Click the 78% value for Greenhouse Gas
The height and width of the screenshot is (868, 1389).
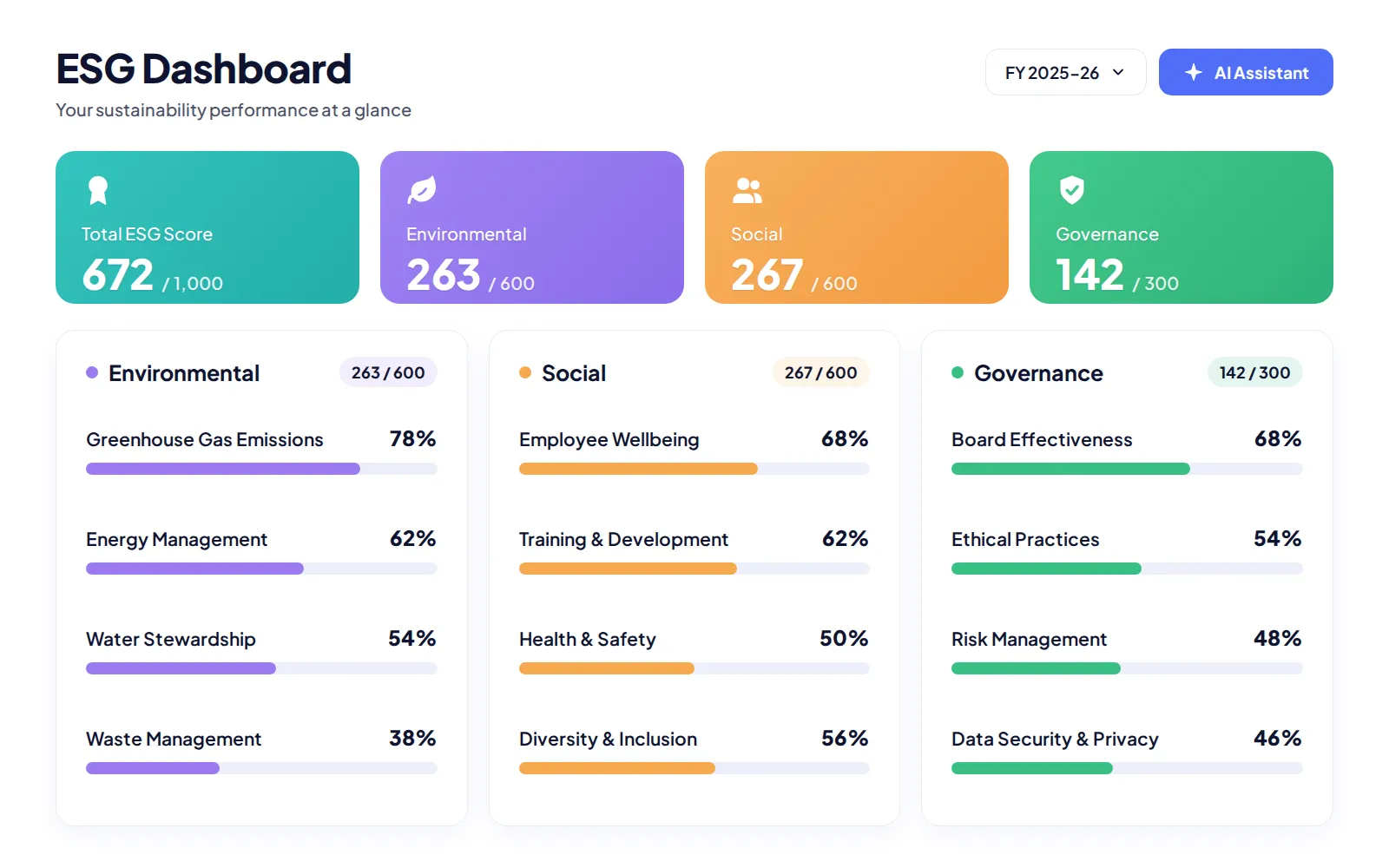[412, 439]
